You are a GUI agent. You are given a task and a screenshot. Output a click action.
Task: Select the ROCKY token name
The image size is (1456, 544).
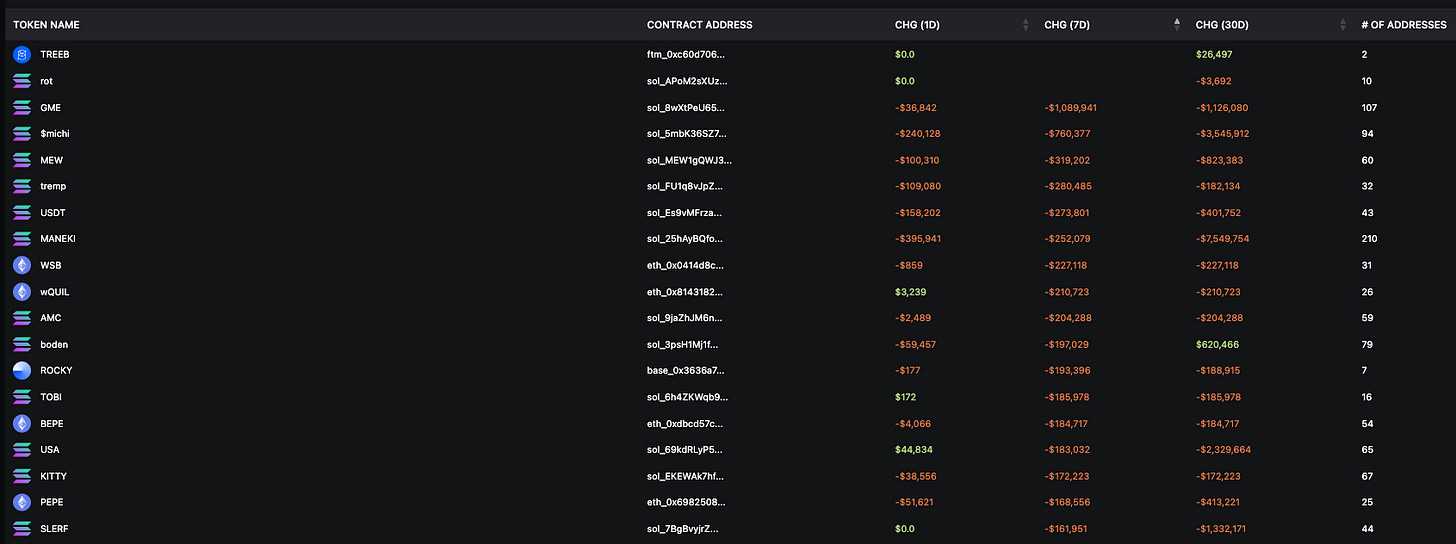(56, 370)
